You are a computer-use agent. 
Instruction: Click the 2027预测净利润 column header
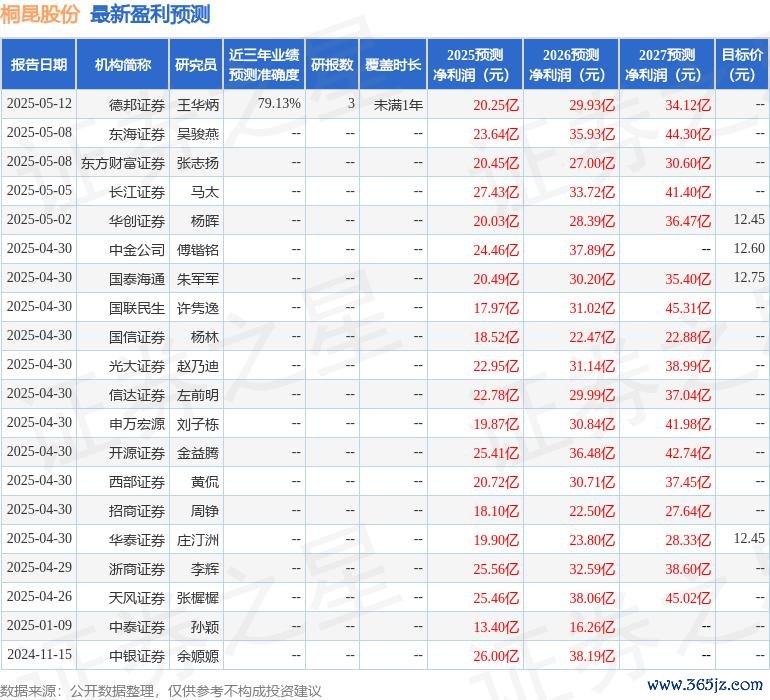pos(667,65)
